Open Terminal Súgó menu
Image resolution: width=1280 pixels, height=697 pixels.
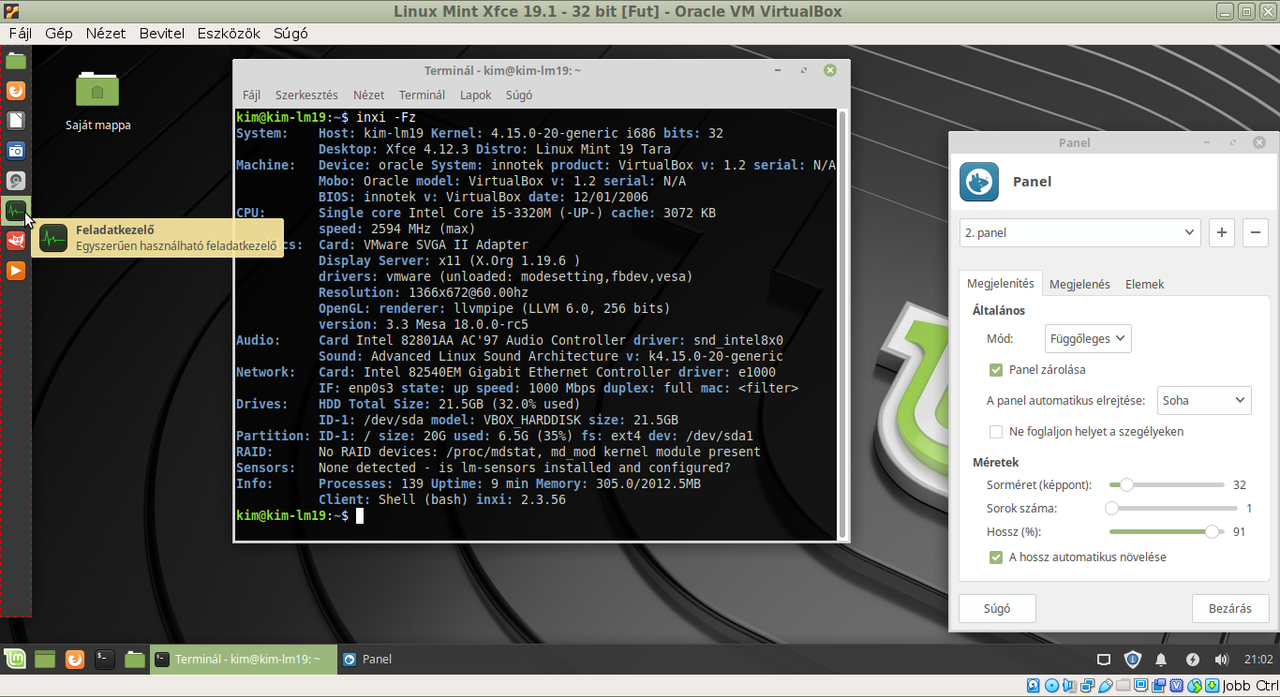click(x=519, y=95)
